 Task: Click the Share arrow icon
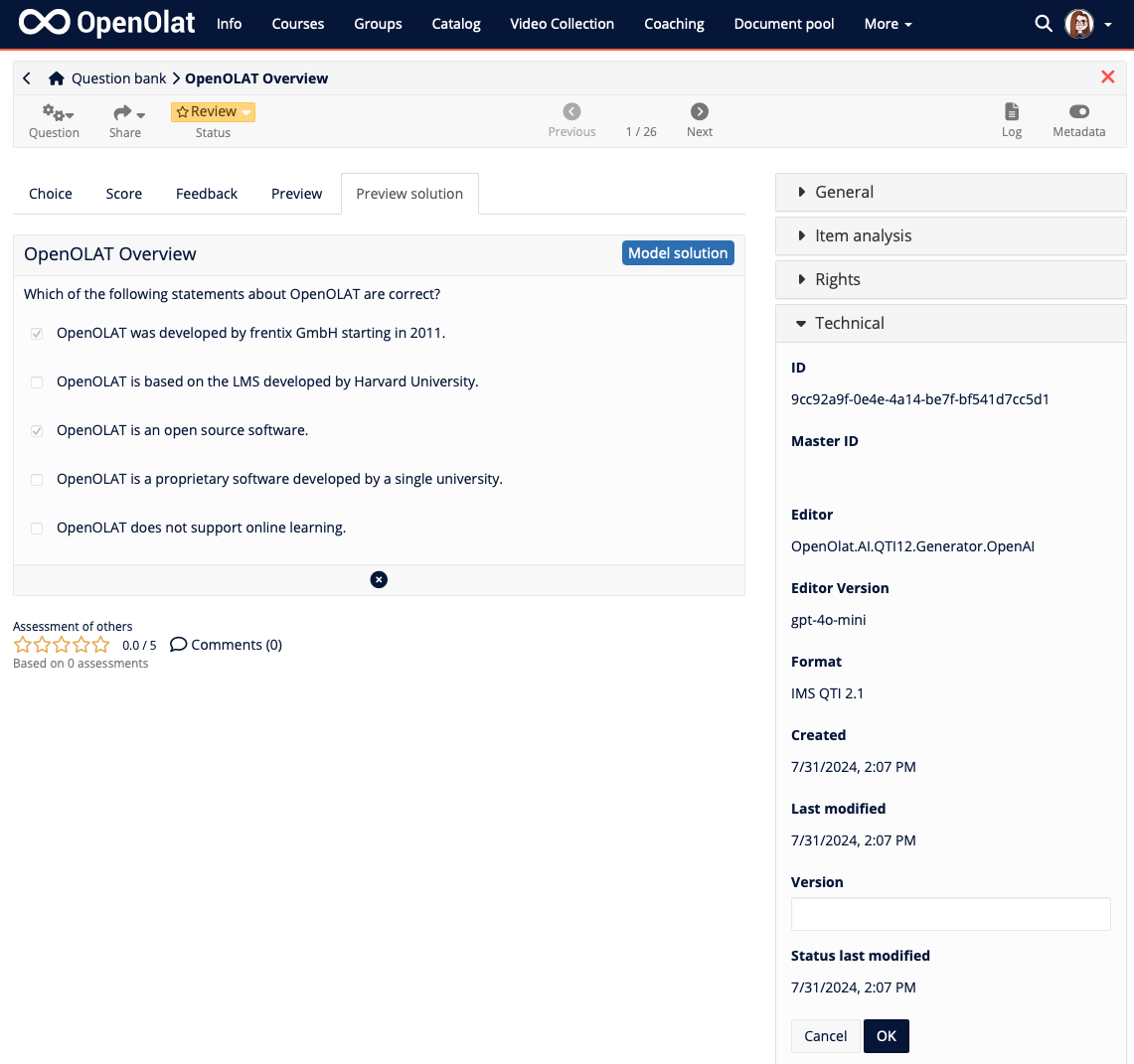point(123,113)
